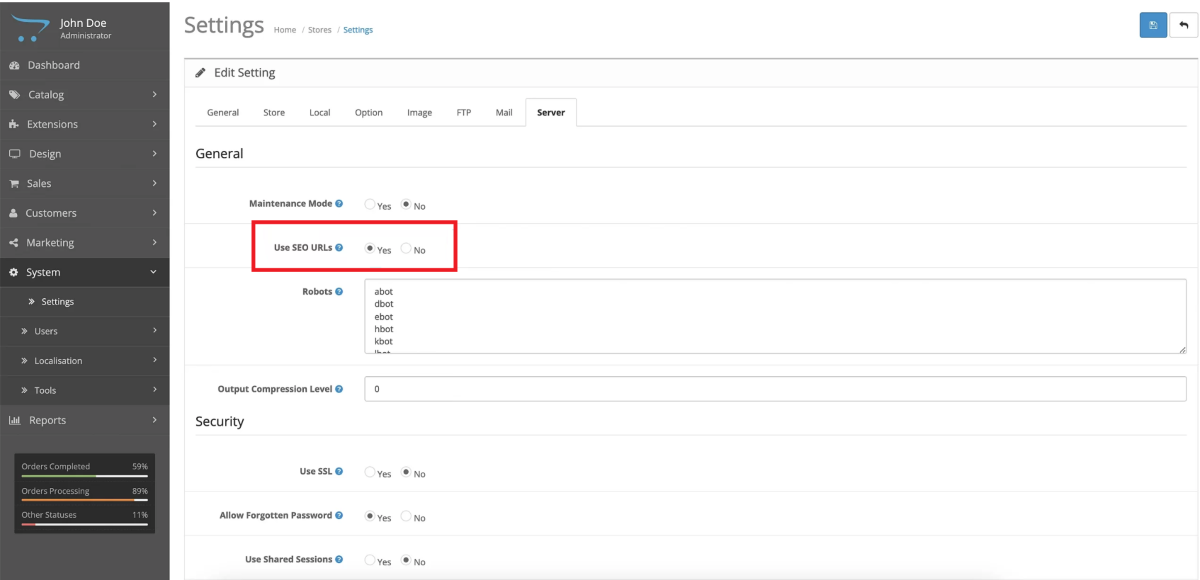The height and width of the screenshot is (580, 1200).
Task: Select Yes for Allow Forgotten Password
Action: tap(370, 516)
